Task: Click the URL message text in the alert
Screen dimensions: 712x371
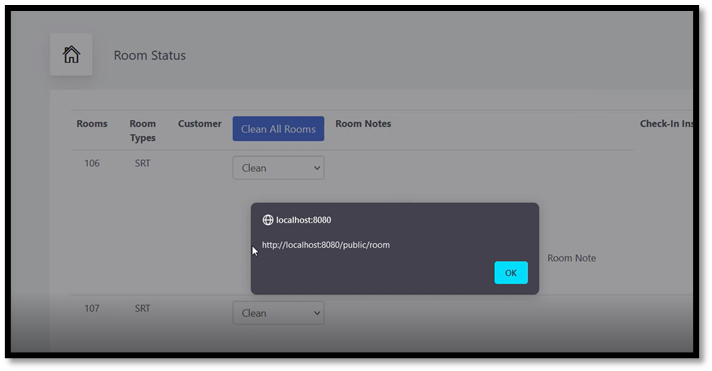Action: pos(326,245)
